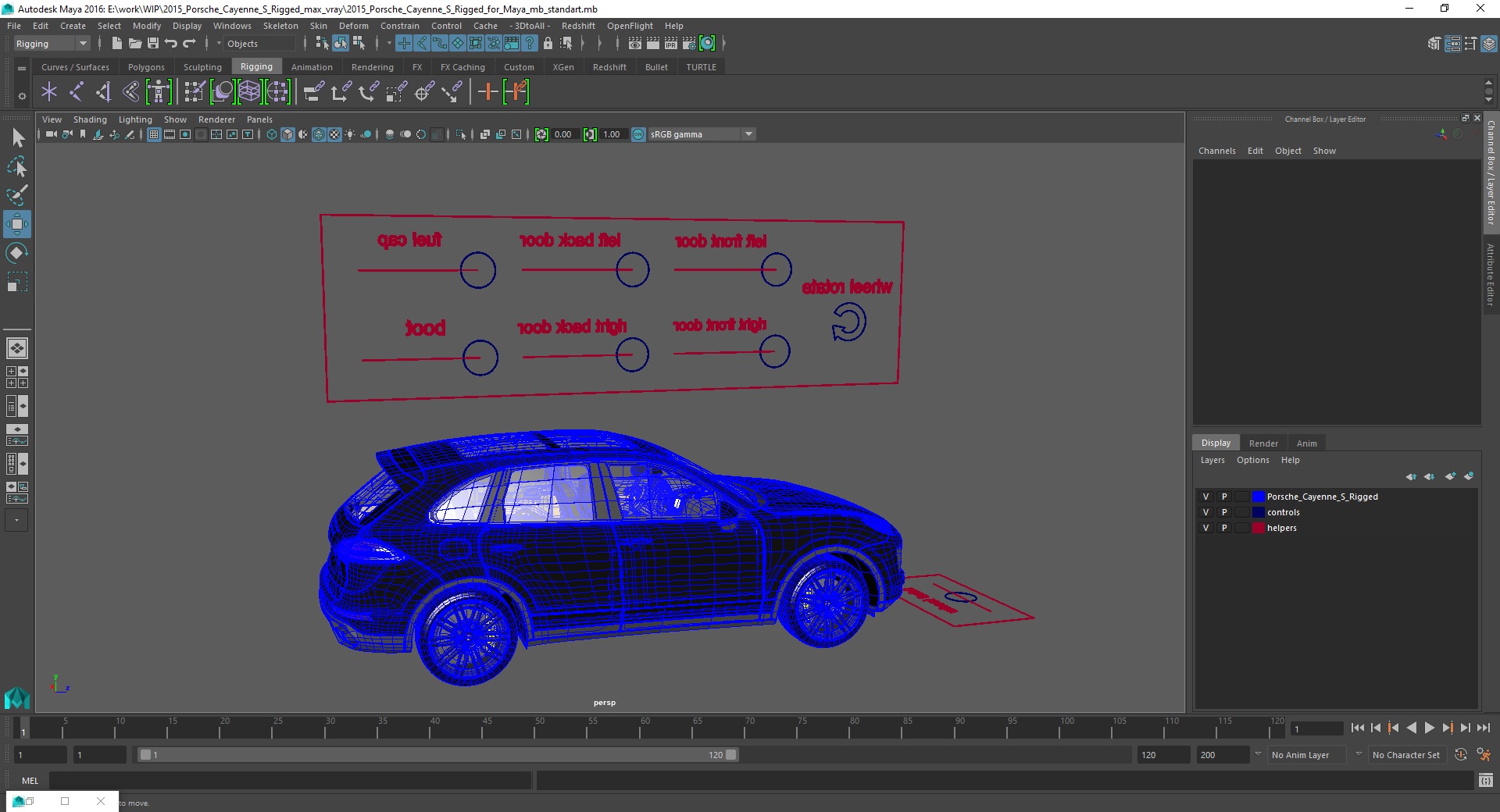The width and height of the screenshot is (1500, 812).
Task: Activate the Lasso Select tool
Action: (17, 167)
